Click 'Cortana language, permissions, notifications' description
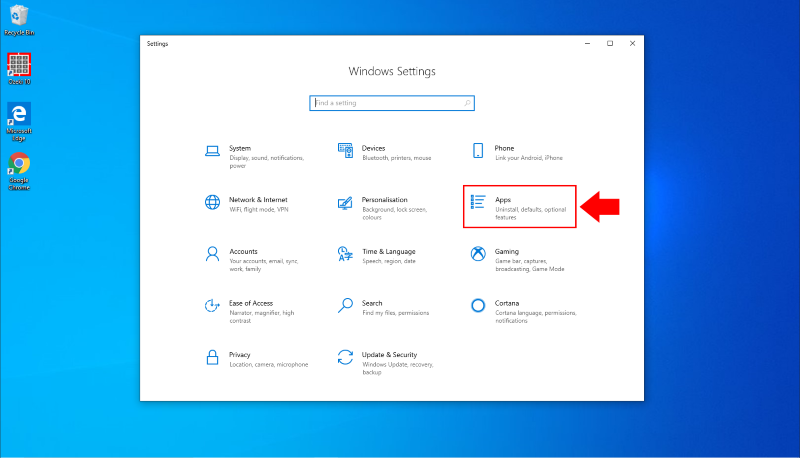800x458 pixels. [536, 317]
